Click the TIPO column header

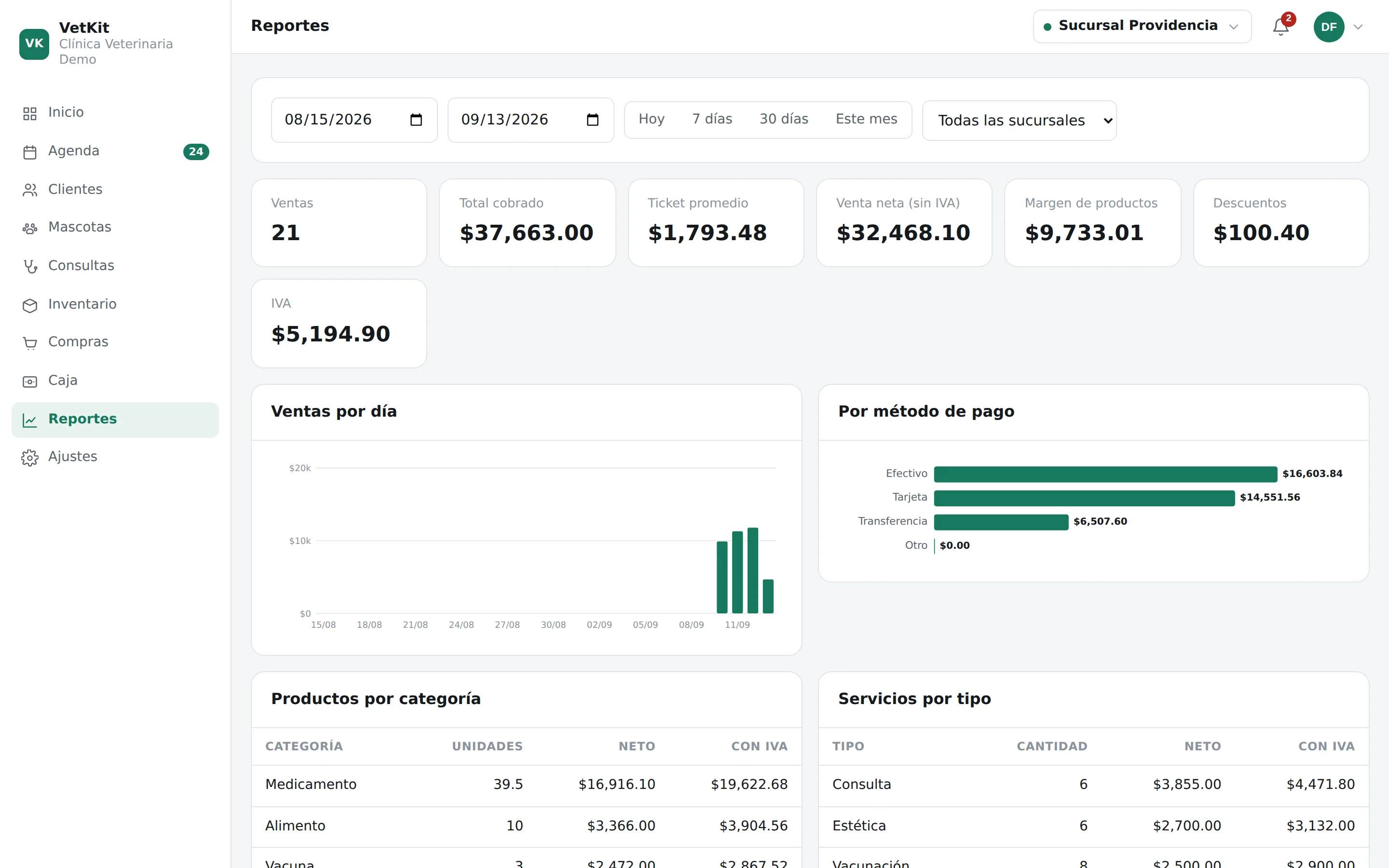[848, 746]
